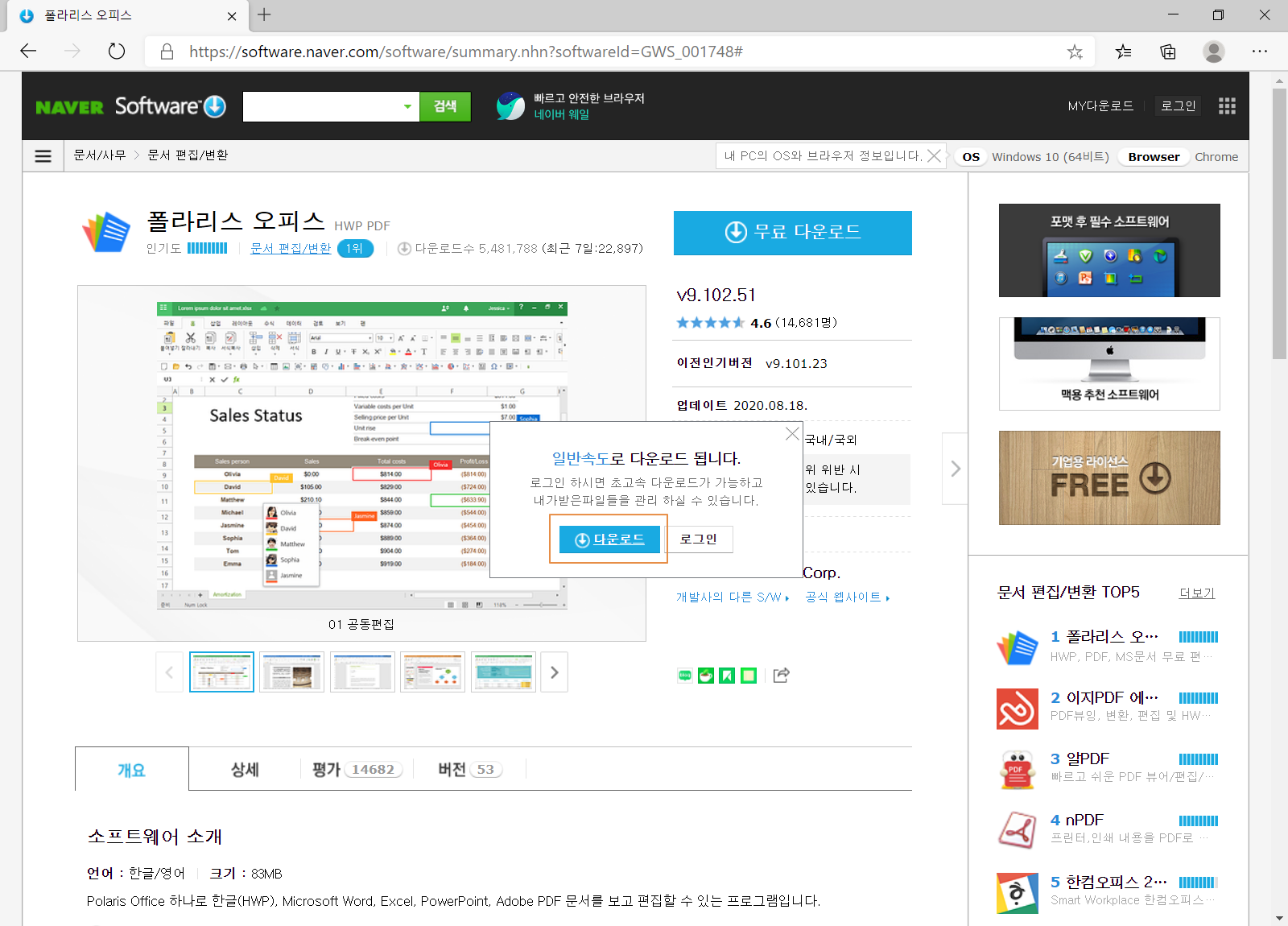This screenshot has height=926, width=1288.
Task: Open 이지PDF 에… title in TOP5
Action: pos(1112,698)
